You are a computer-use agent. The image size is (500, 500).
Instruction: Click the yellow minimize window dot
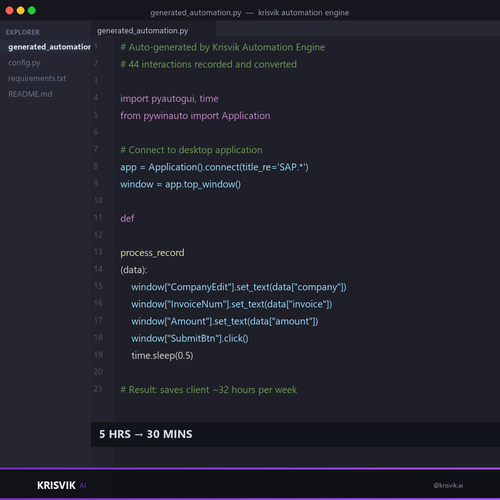21,10
